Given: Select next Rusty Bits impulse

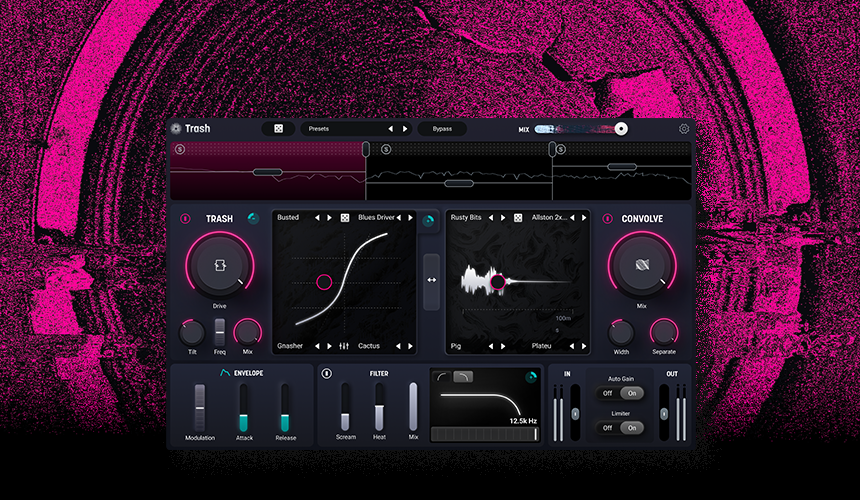Looking at the screenshot, I should 503,218.
